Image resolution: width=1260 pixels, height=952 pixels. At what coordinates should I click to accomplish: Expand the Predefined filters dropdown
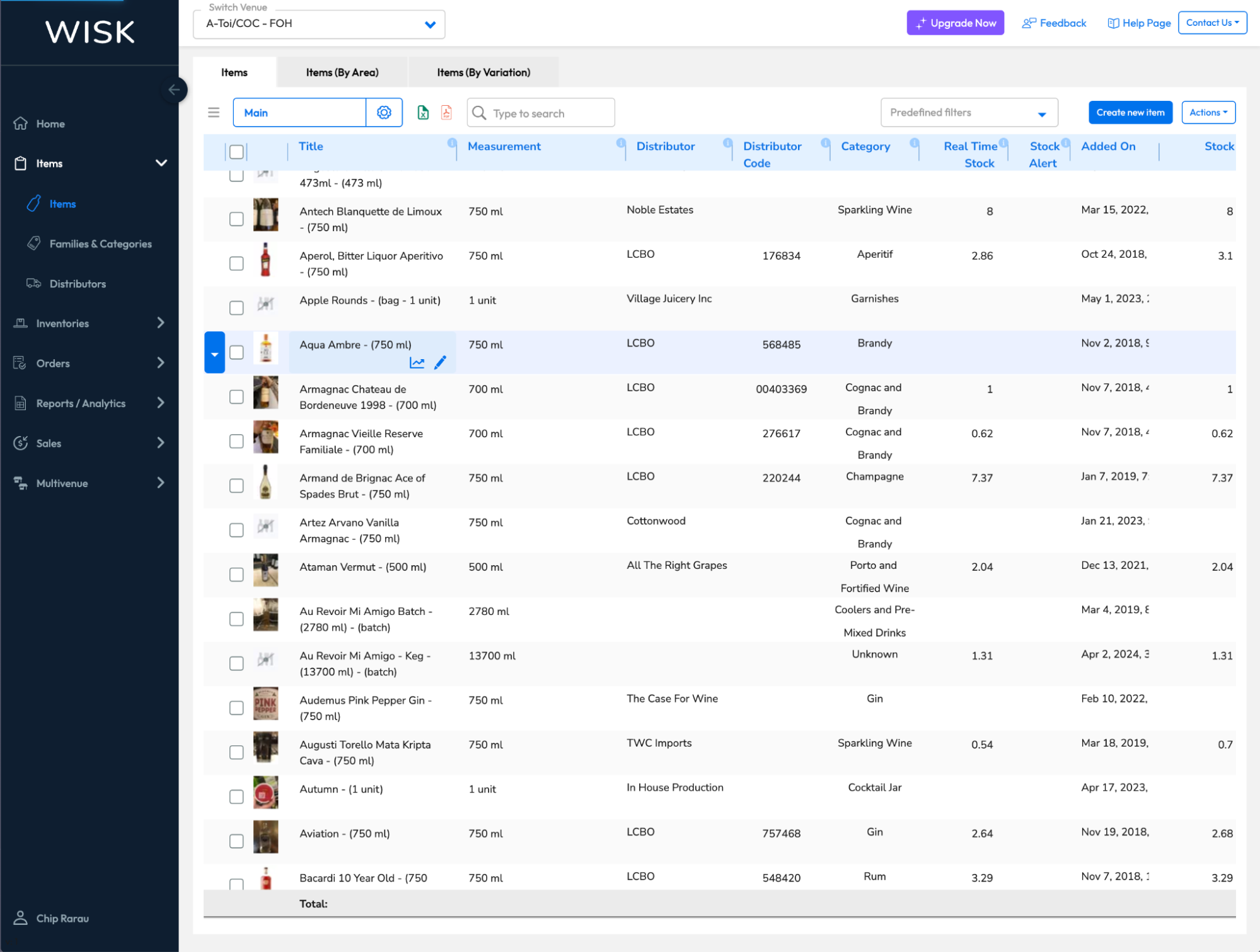(969, 112)
